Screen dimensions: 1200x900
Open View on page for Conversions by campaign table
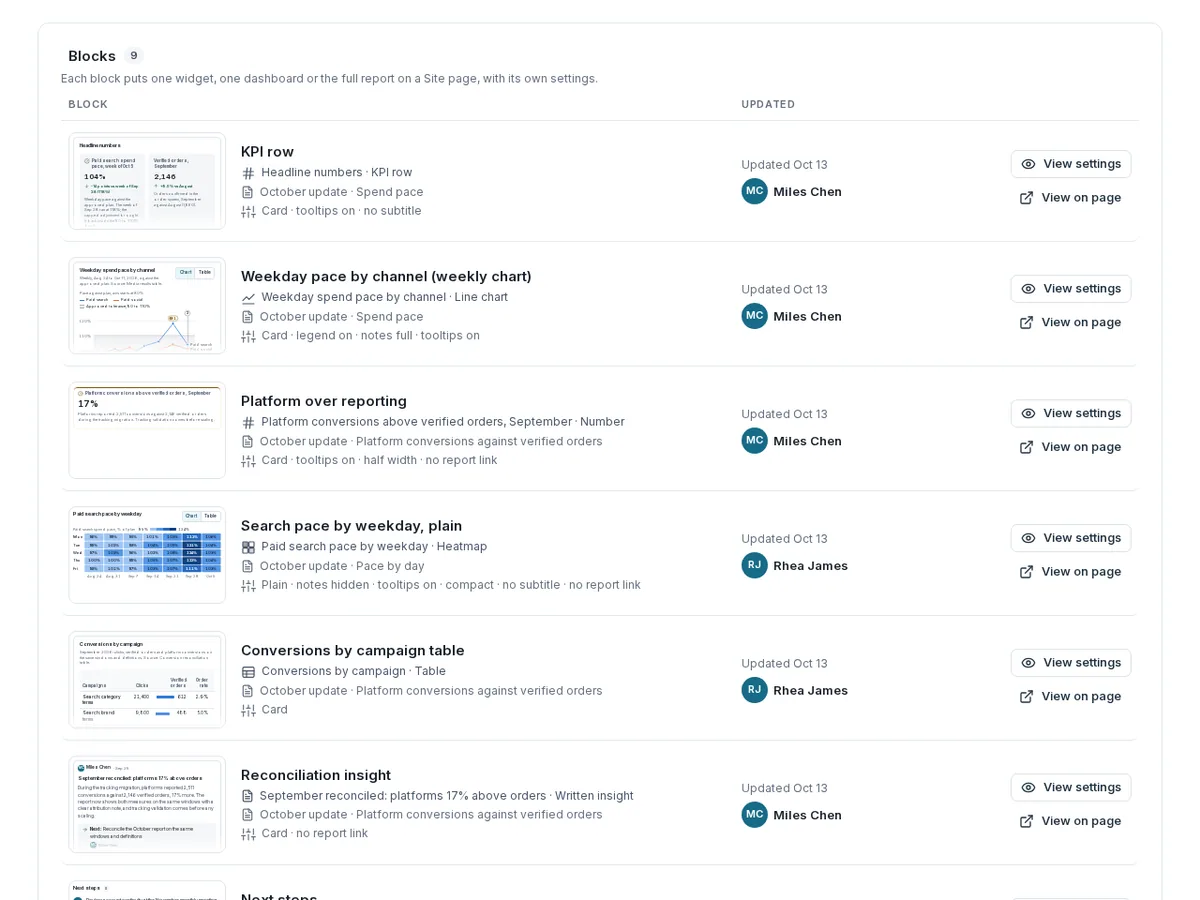(1071, 697)
